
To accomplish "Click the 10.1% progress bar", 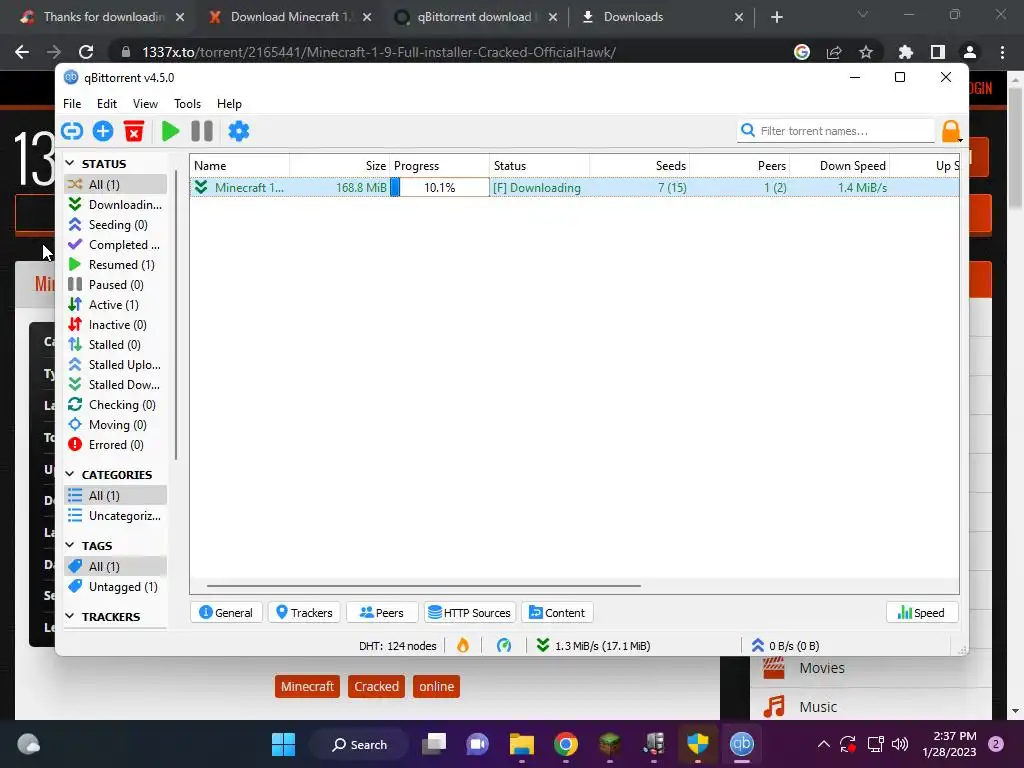I will pyautogui.click(x=440, y=187).
